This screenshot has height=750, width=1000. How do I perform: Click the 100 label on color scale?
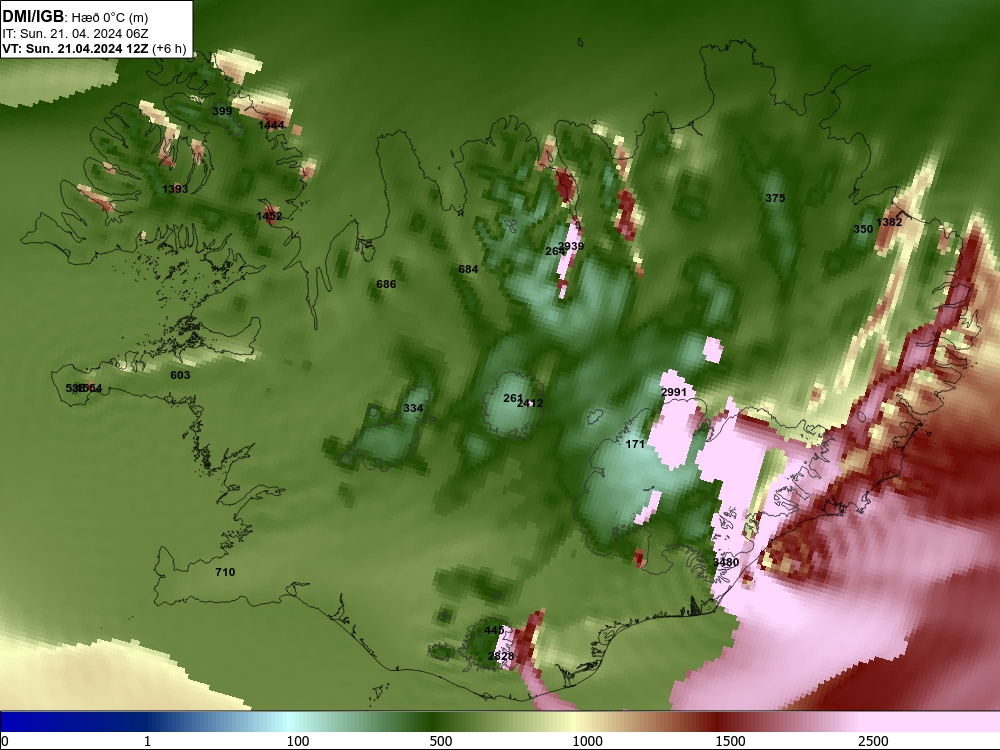pyautogui.click(x=298, y=741)
